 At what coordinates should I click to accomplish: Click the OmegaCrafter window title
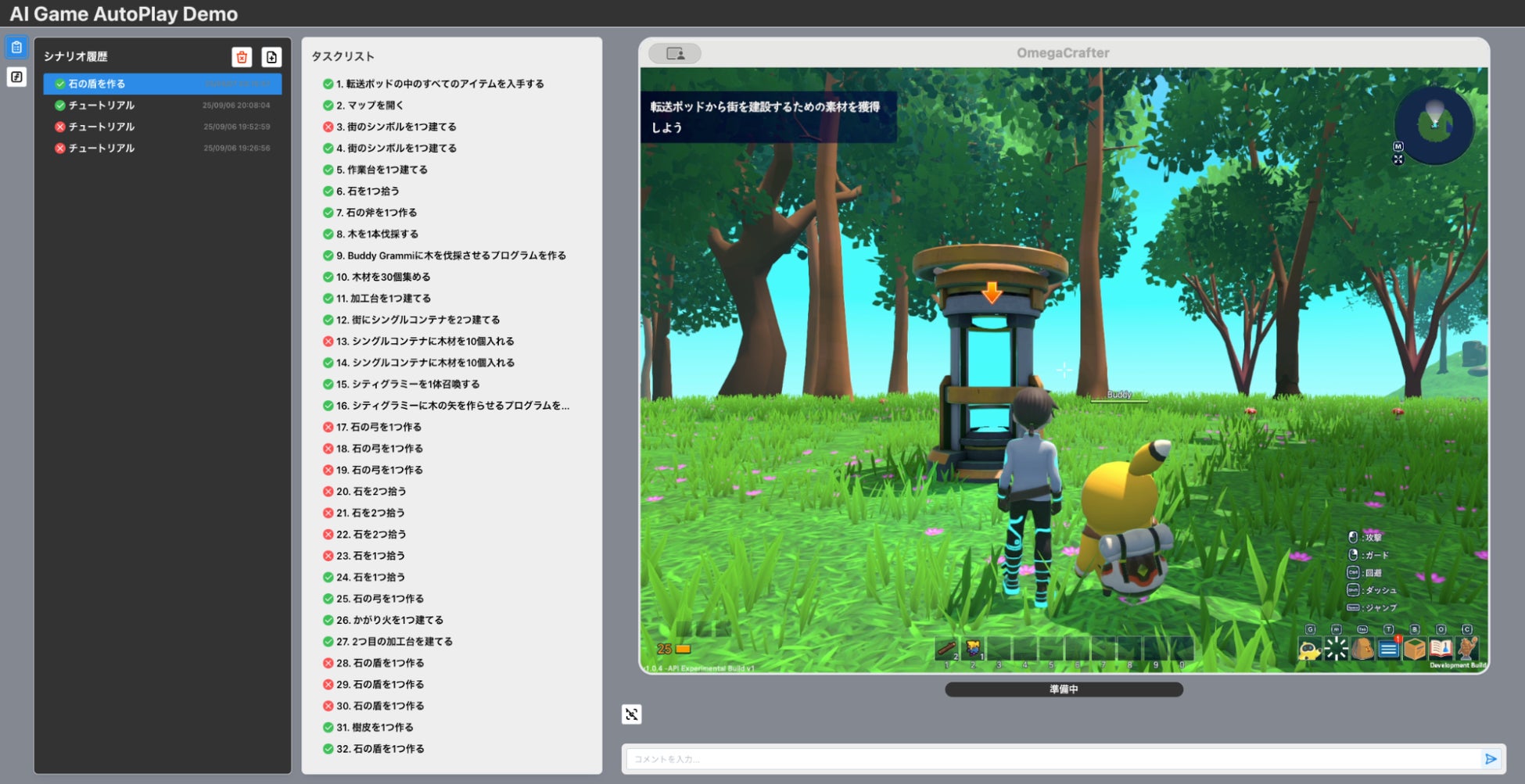coord(1063,53)
